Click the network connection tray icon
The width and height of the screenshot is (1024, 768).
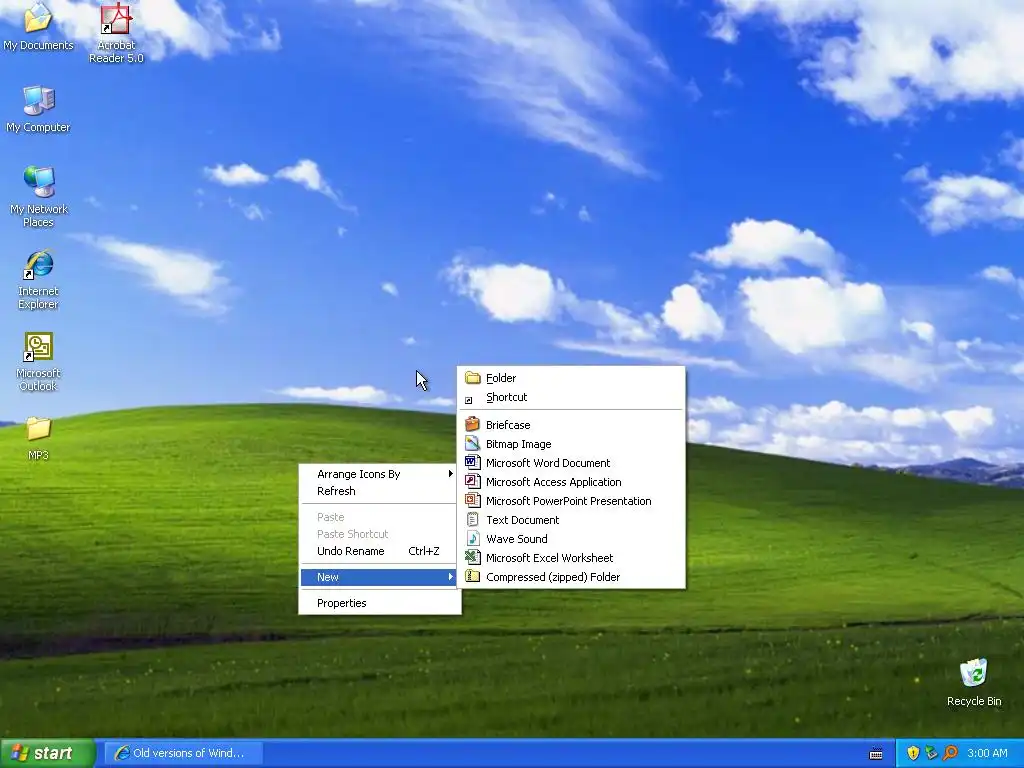[931, 753]
